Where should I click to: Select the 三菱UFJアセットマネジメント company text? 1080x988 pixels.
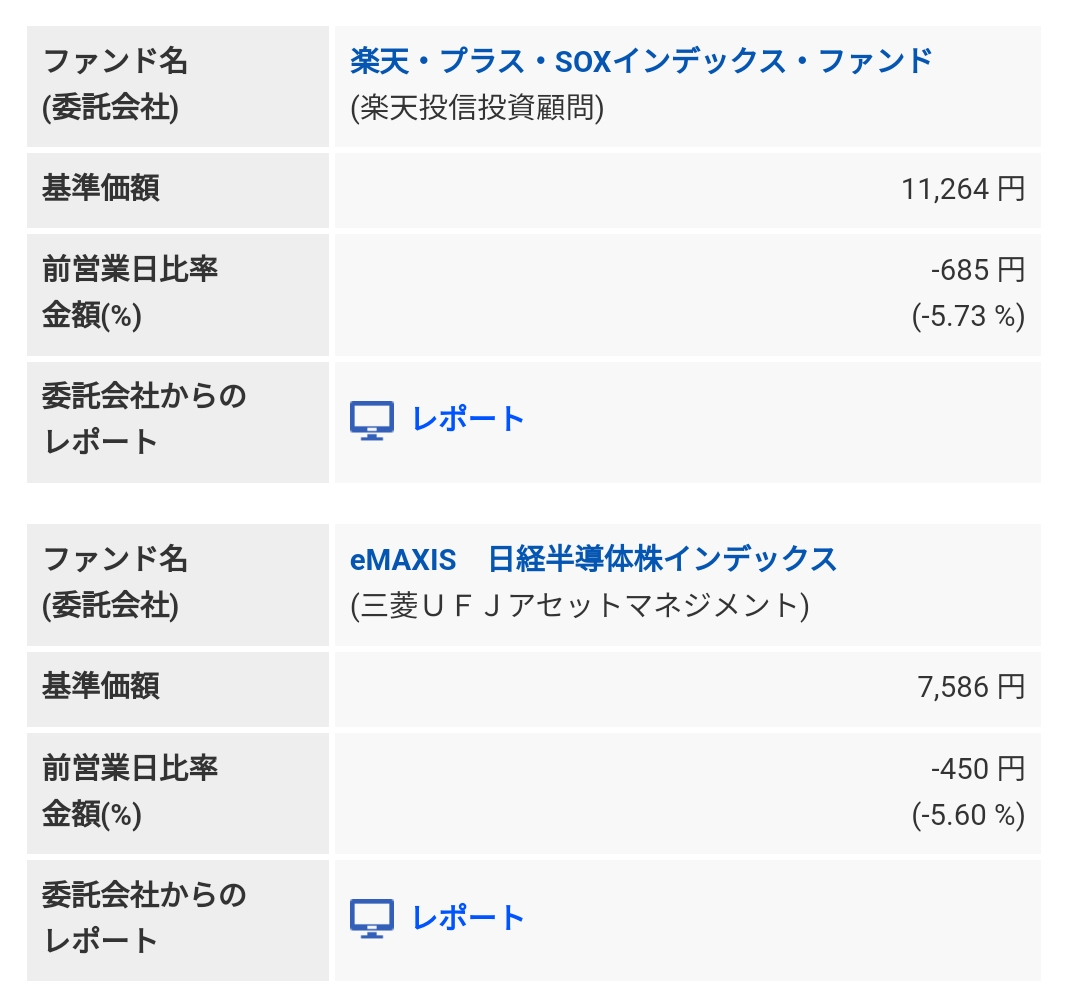[579, 606]
